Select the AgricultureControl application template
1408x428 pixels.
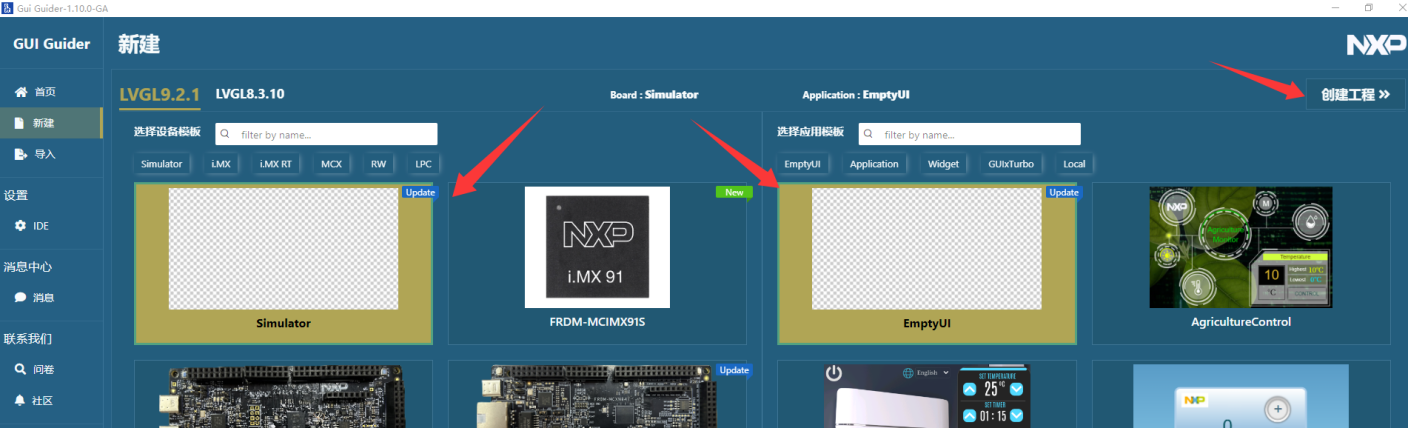(x=1241, y=263)
